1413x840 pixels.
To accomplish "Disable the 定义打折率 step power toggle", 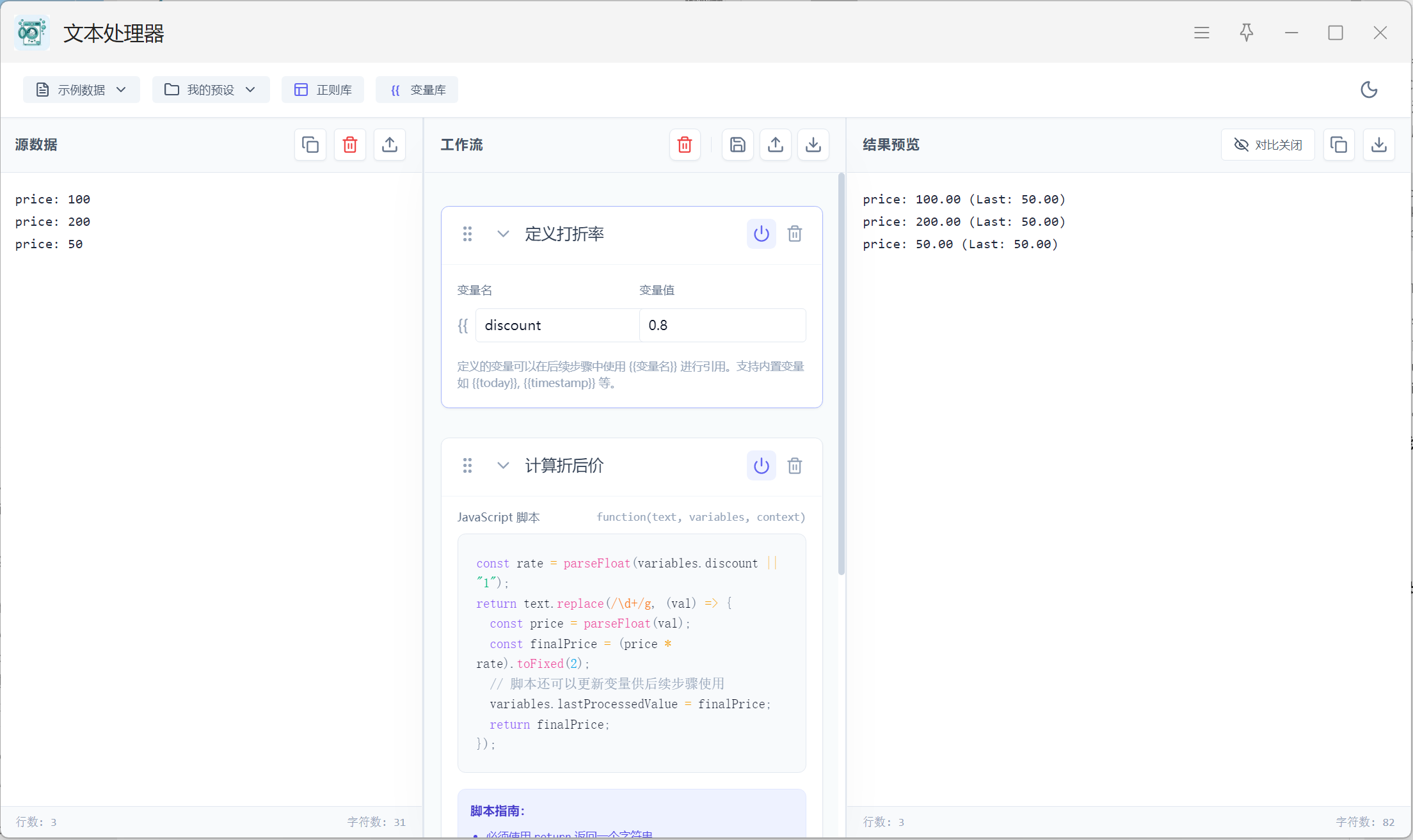I will (x=762, y=234).
